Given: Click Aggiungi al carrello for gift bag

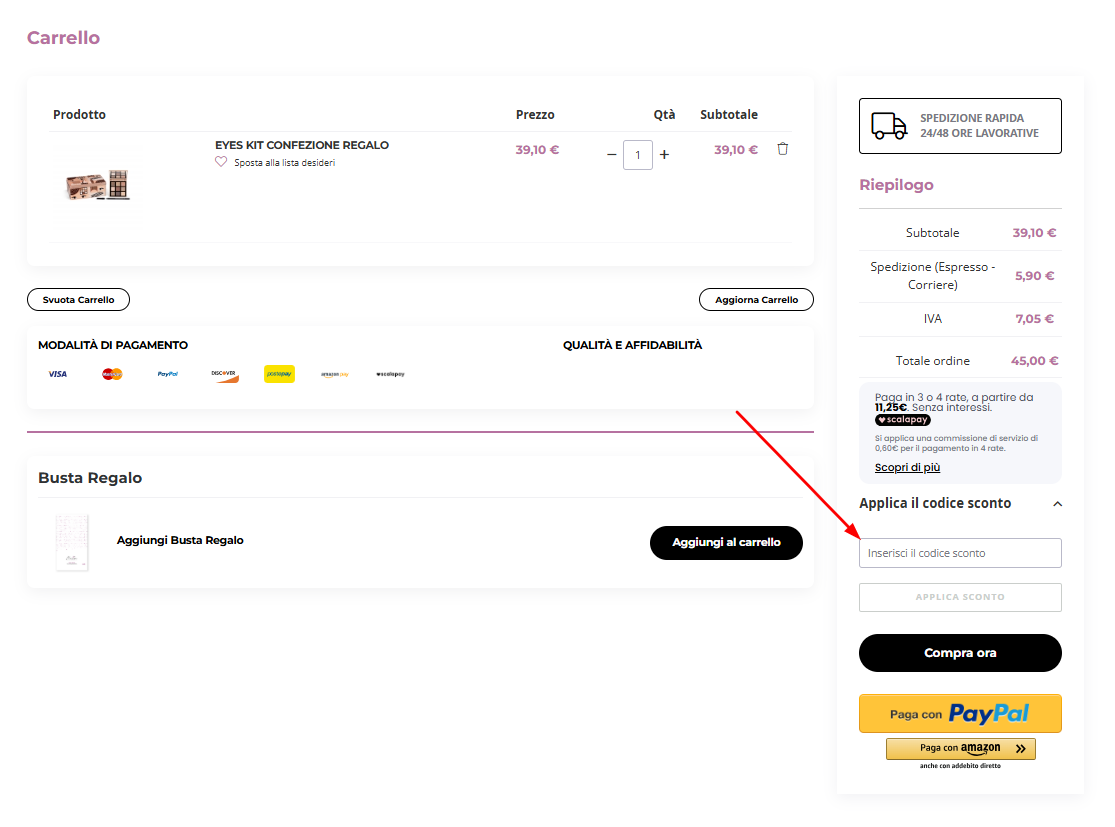Looking at the screenshot, I should (x=726, y=542).
